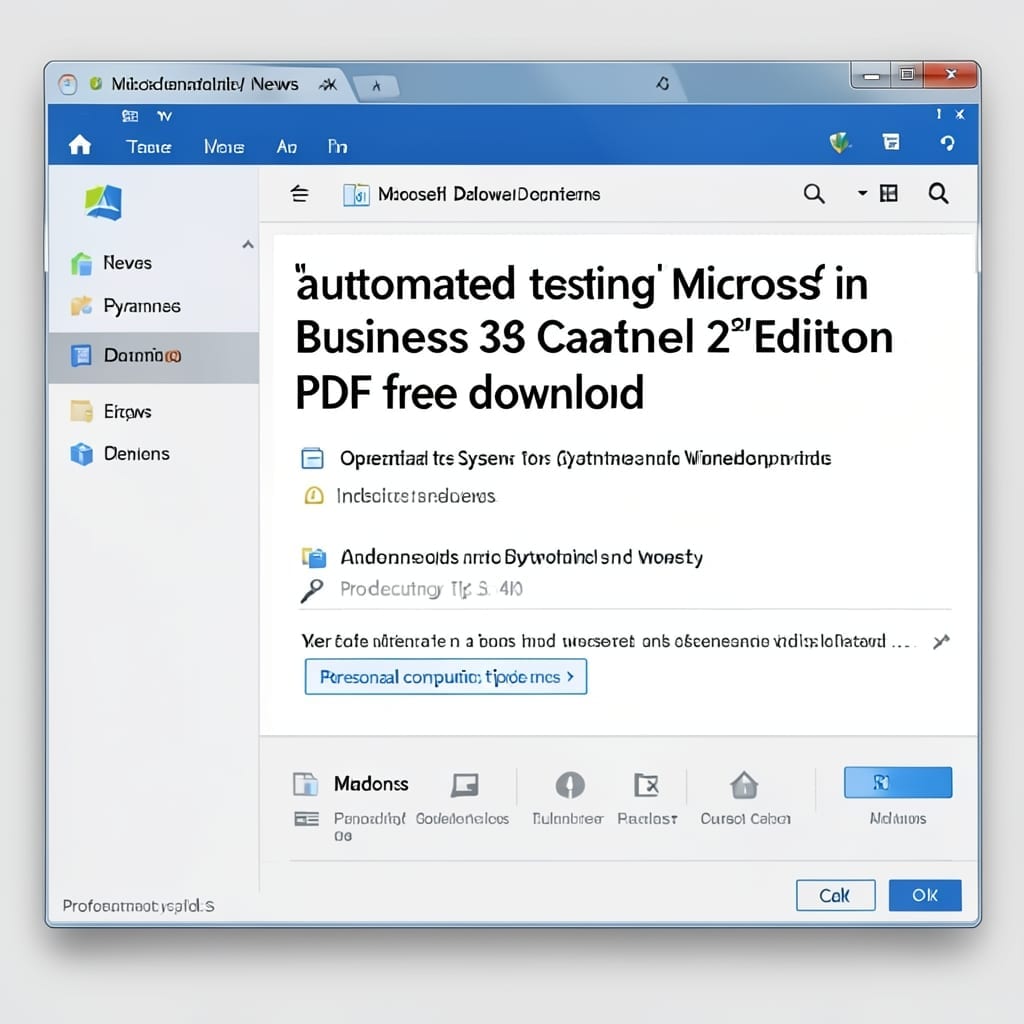Screen dimensions: 1024x1024
Task: Click the Cureol Cabon house icon
Action: point(744,785)
